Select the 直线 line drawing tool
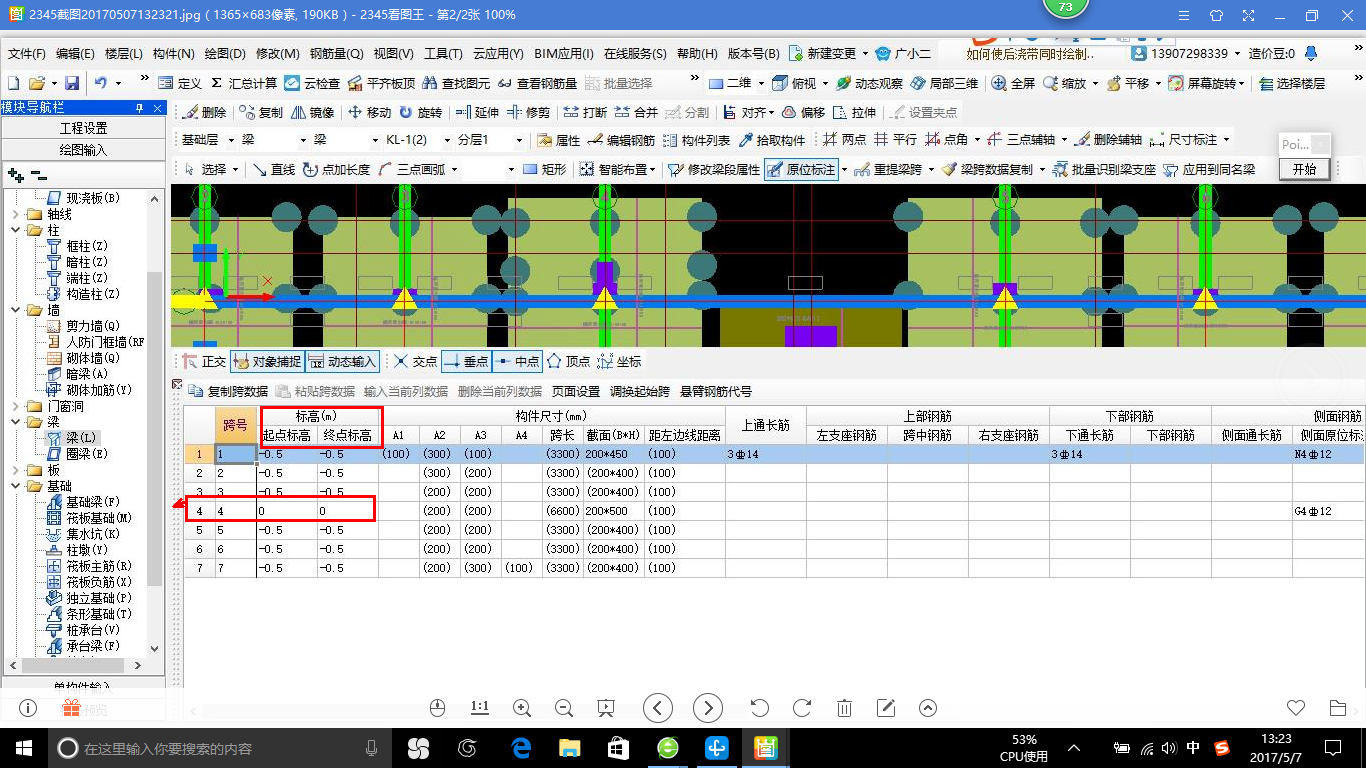 [274, 170]
